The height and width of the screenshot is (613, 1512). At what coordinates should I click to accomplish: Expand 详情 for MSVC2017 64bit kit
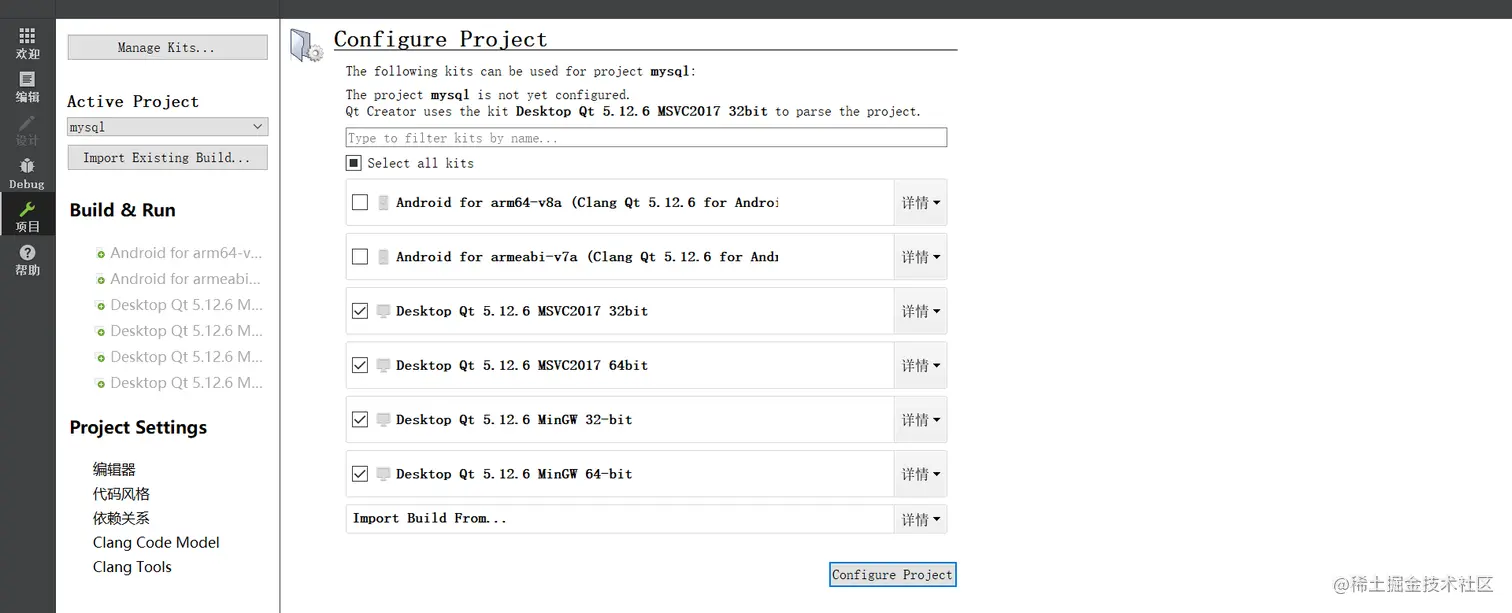coord(920,365)
